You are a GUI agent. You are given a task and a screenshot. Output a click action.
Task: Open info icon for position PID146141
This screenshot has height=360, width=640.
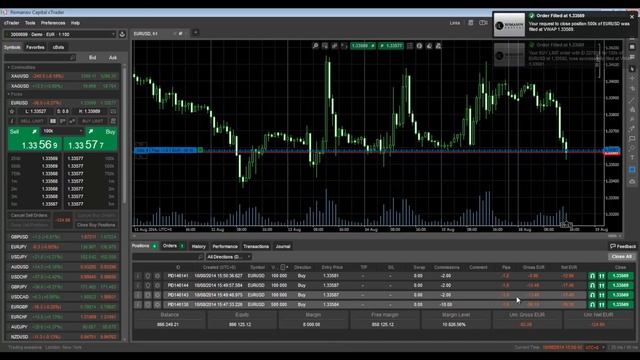[138, 276]
